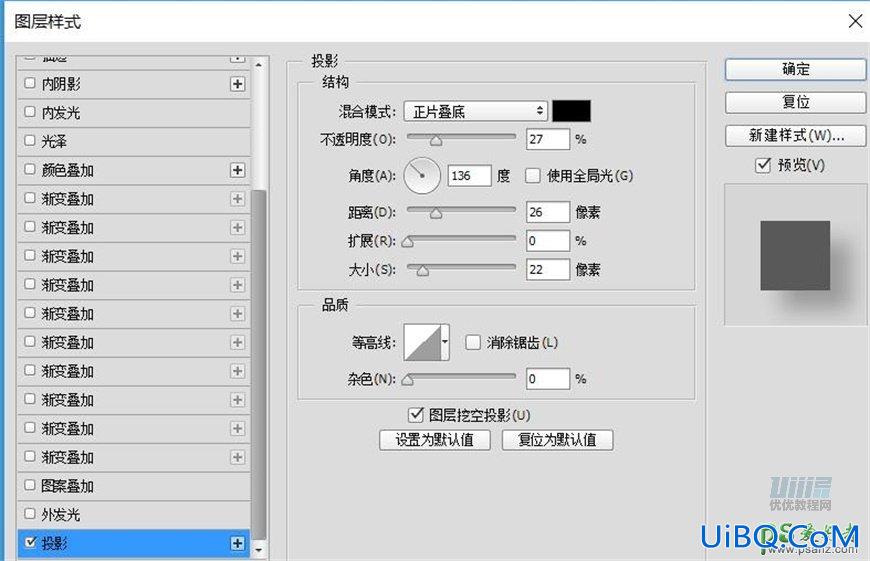Click the 距离 slider handle
Viewport: 870px width, 561px height.
436,213
